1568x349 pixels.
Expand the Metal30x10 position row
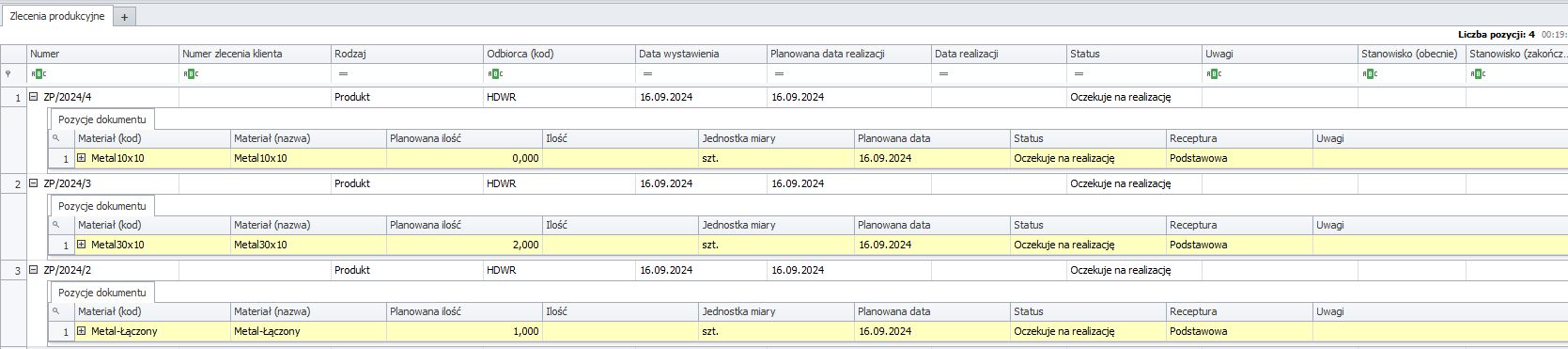click(82, 245)
